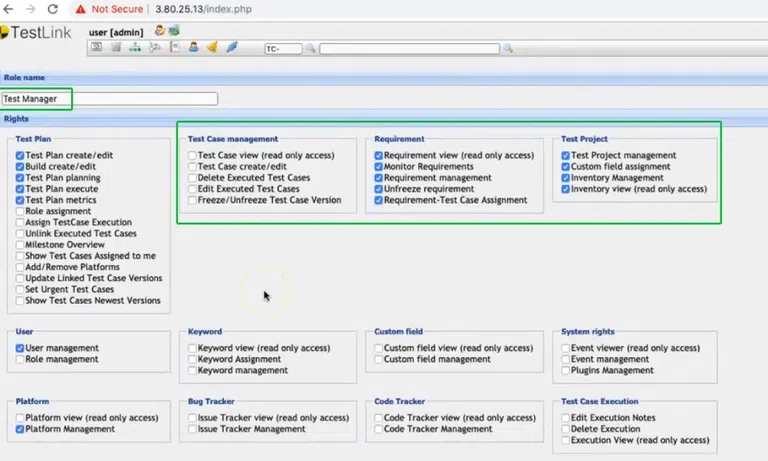Viewport: 768px width, 461px height.
Task: Enable Delete Execution right
Action: 565,429
